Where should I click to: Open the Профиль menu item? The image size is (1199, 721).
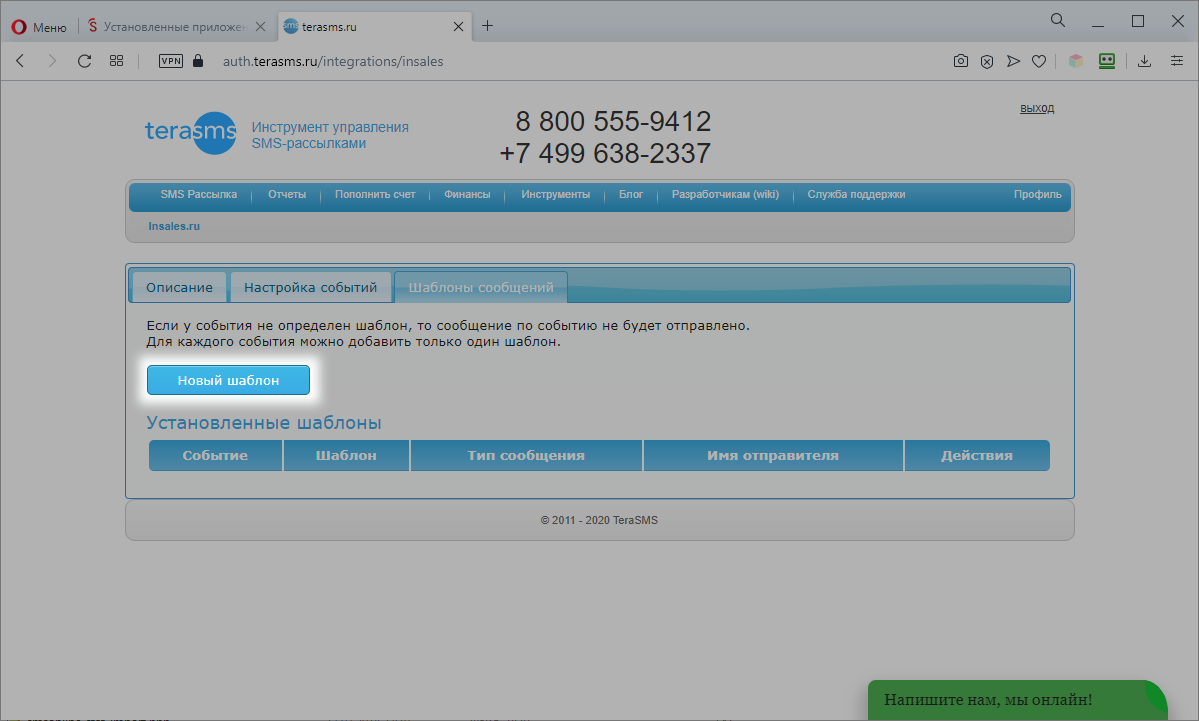1038,195
